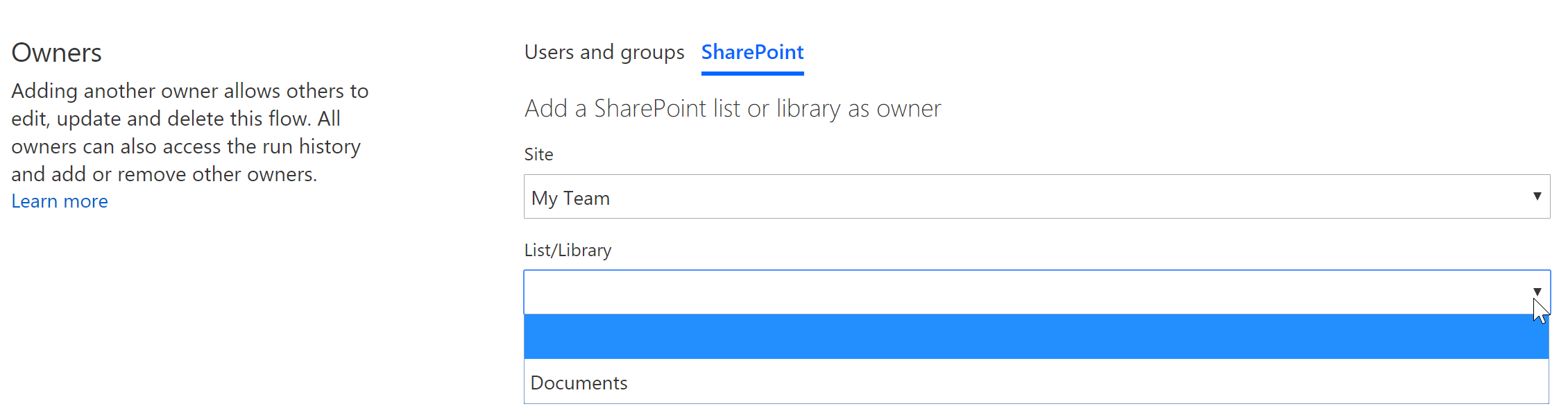Open the Learn more link

click(59, 201)
